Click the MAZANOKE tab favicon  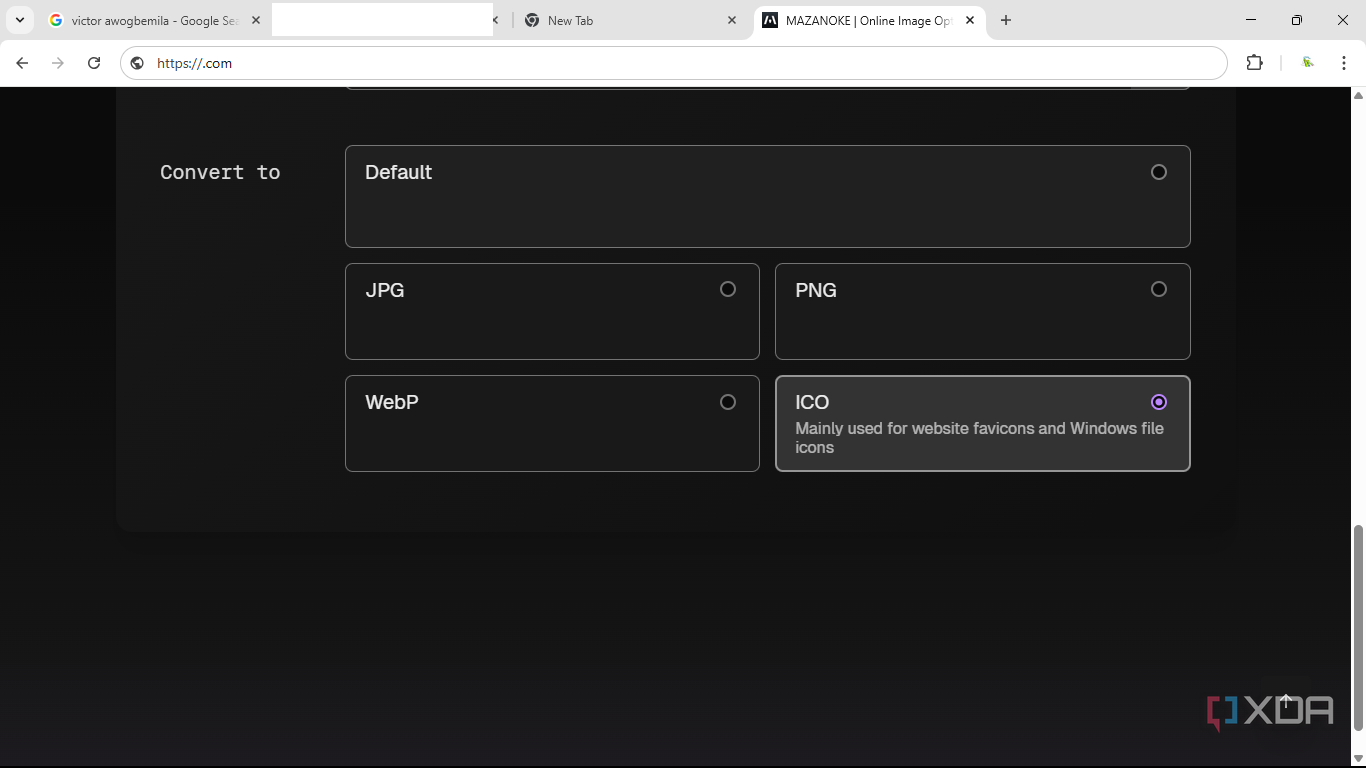coord(770,20)
